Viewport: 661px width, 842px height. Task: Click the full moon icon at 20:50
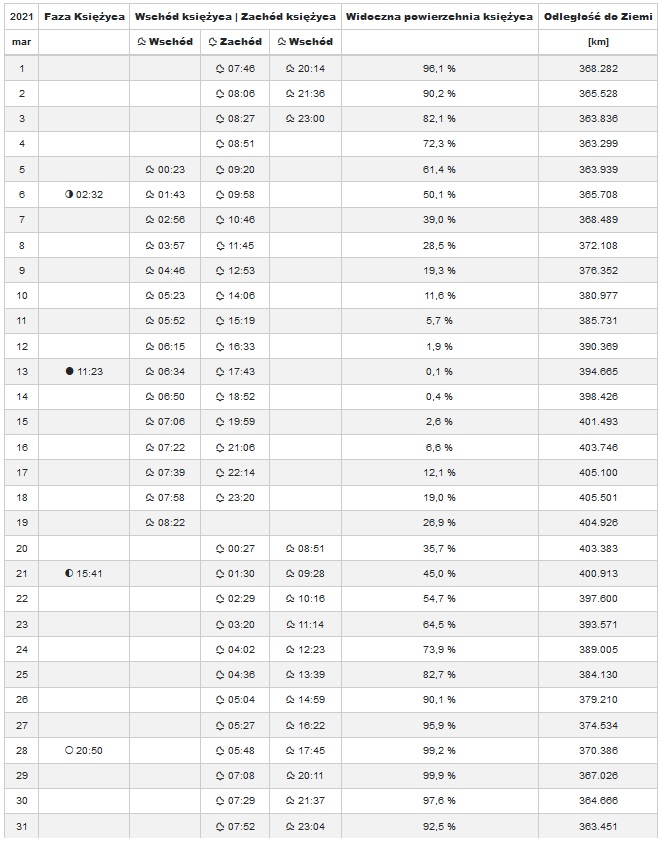click(x=69, y=750)
